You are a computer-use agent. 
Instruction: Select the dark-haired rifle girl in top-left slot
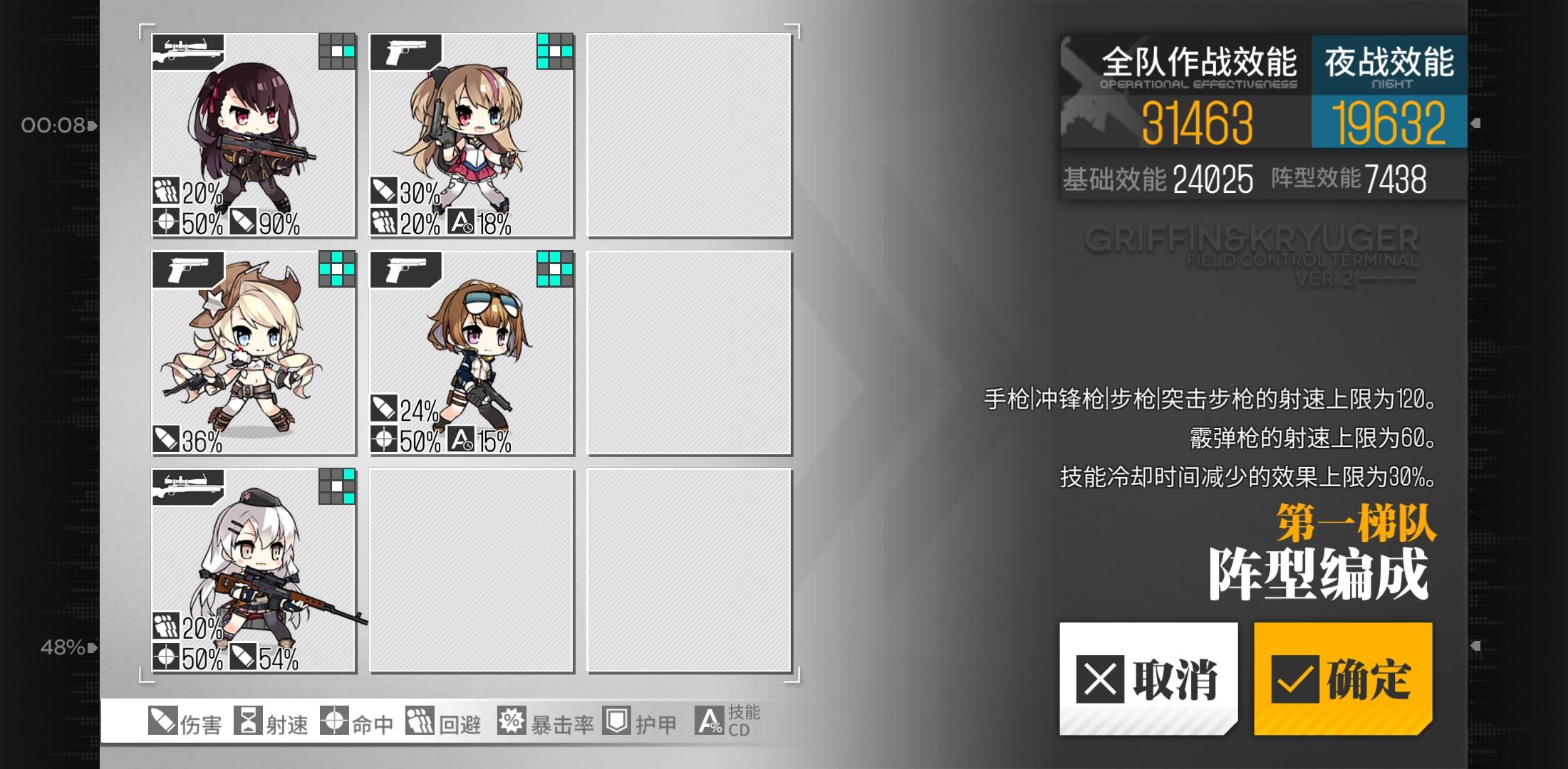pyautogui.click(x=254, y=135)
